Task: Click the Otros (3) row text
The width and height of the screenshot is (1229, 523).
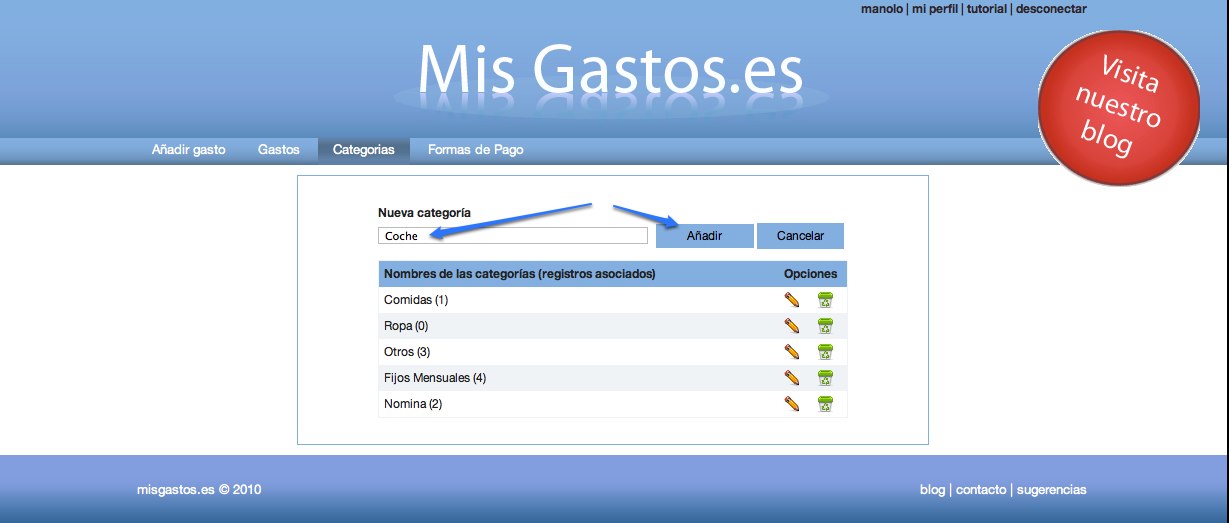Action: 407,351
